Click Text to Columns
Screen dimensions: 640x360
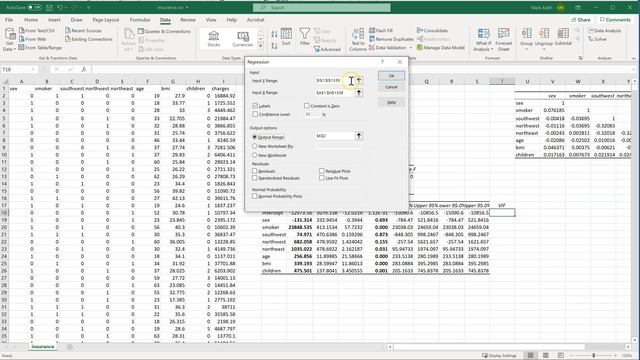coord(358,40)
